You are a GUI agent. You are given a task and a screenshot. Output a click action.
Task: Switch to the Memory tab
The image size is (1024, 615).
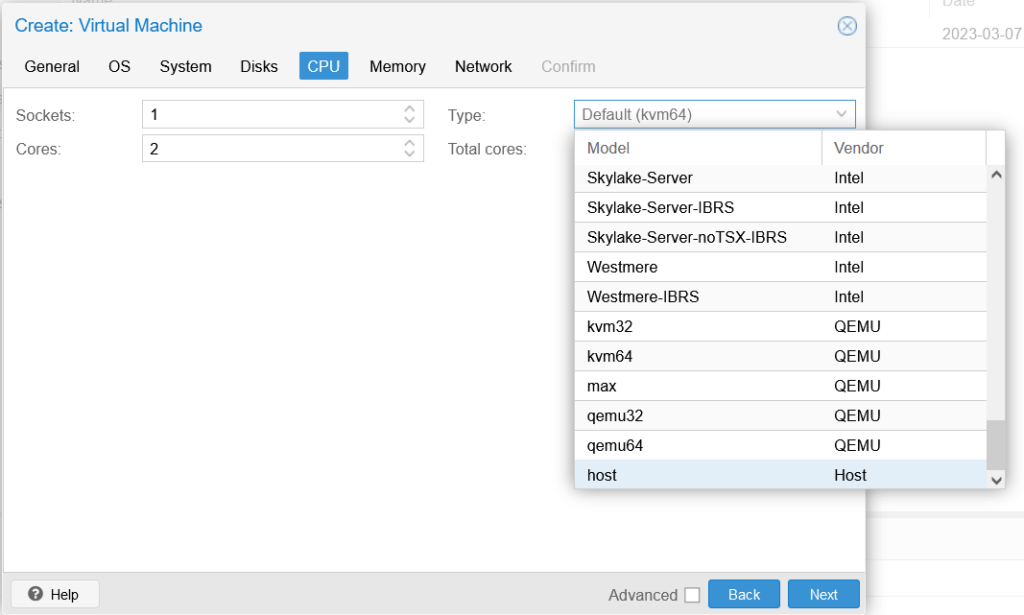(397, 67)
